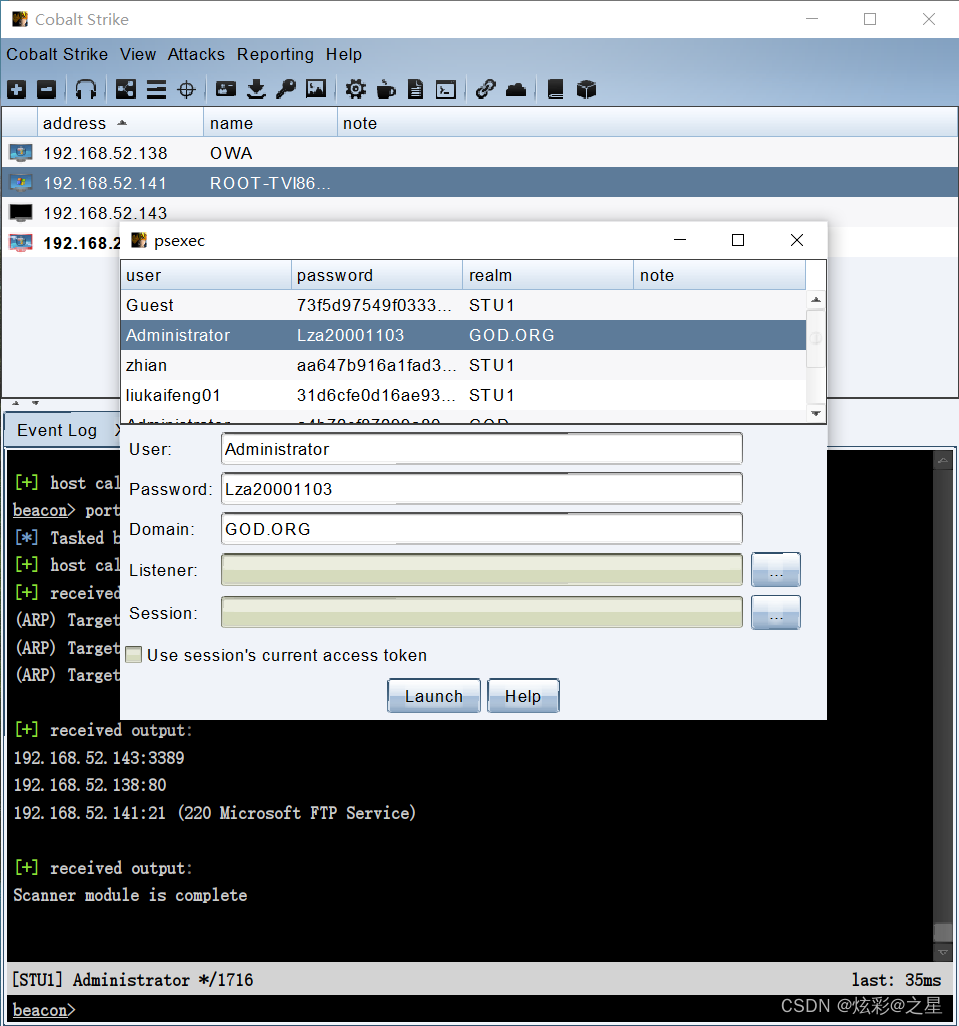Click the User input field

click(x=481, y=449)
